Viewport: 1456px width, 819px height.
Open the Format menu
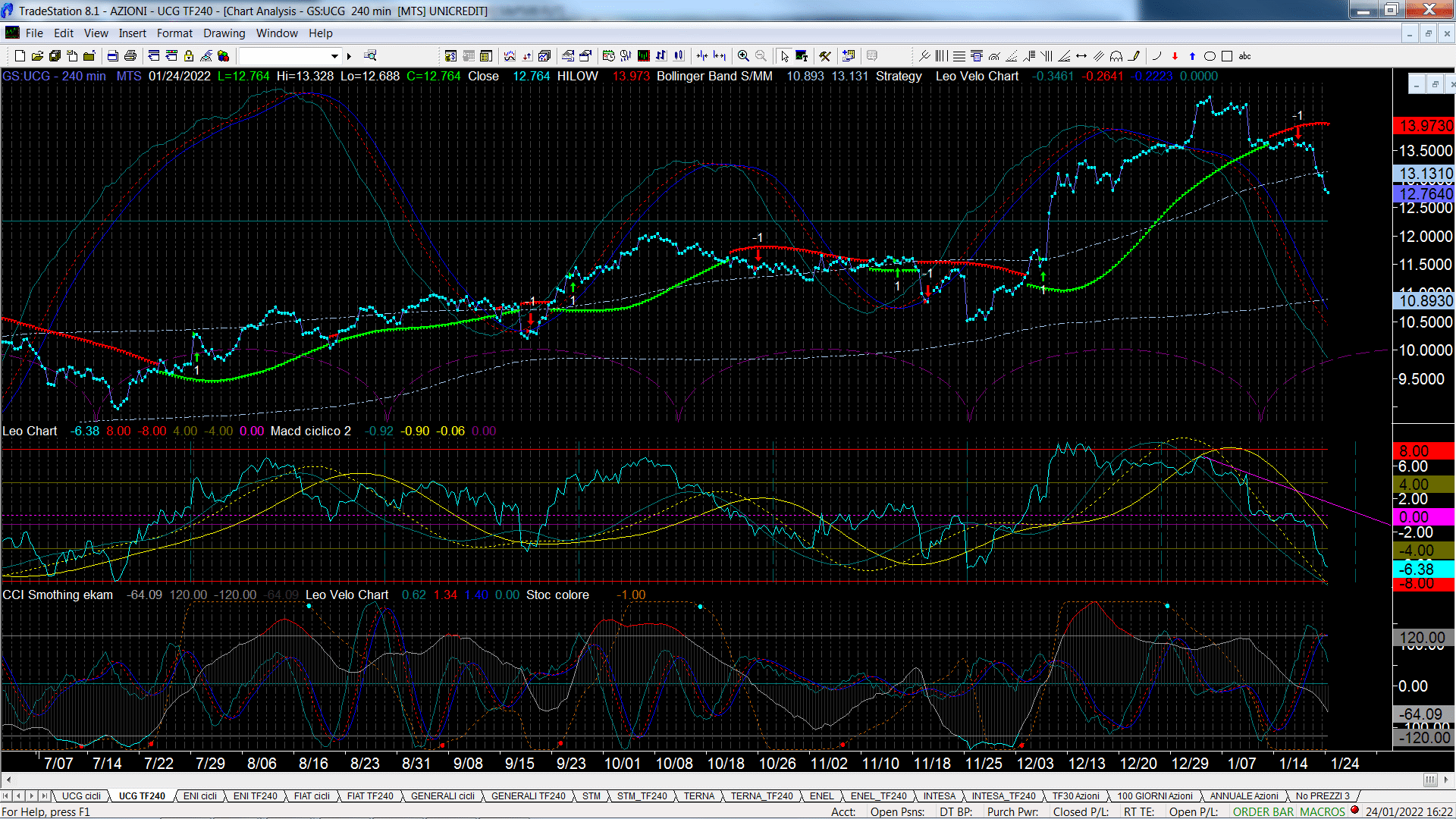click(x=175, y=33)
